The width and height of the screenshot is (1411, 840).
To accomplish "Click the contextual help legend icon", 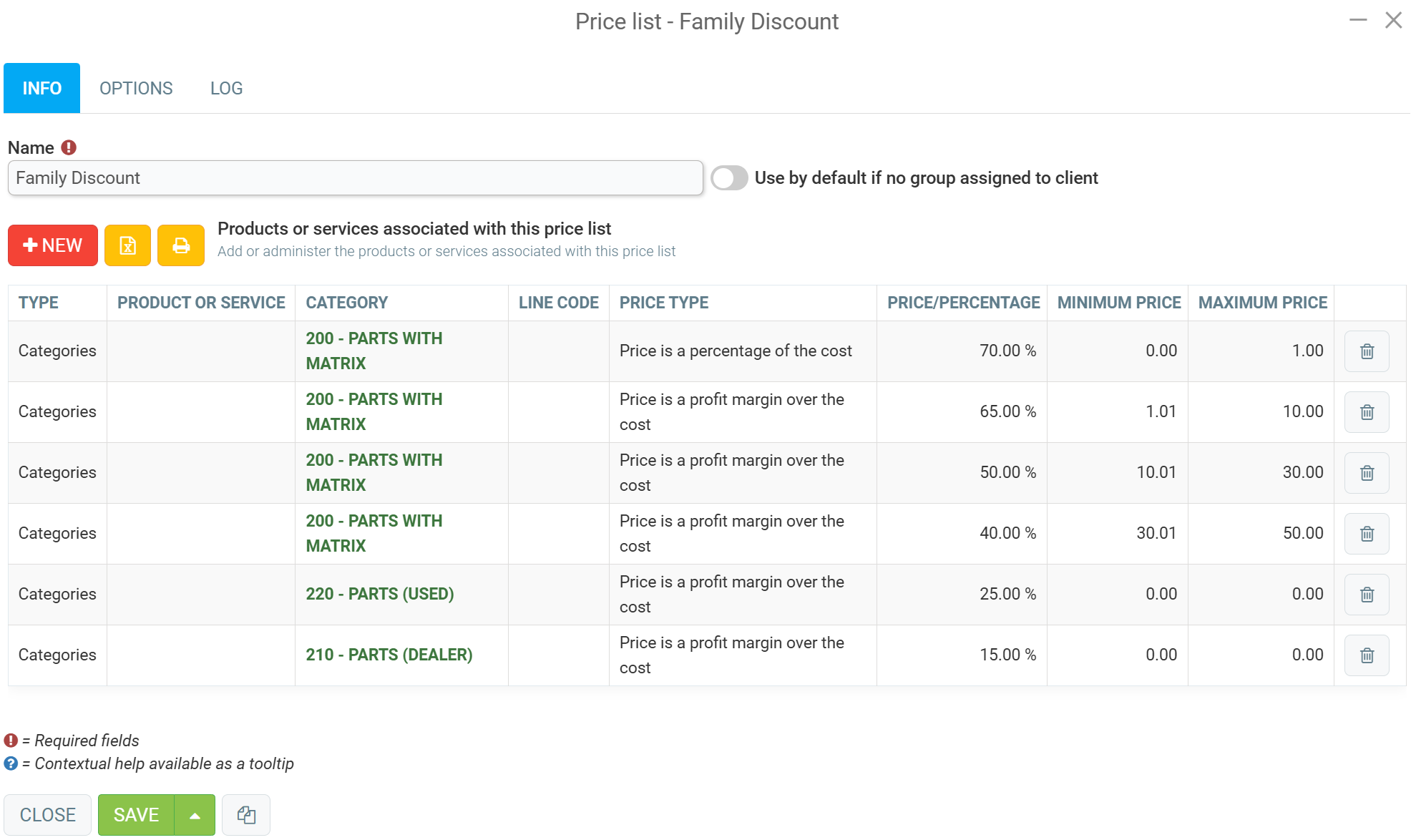I will 11,763.
